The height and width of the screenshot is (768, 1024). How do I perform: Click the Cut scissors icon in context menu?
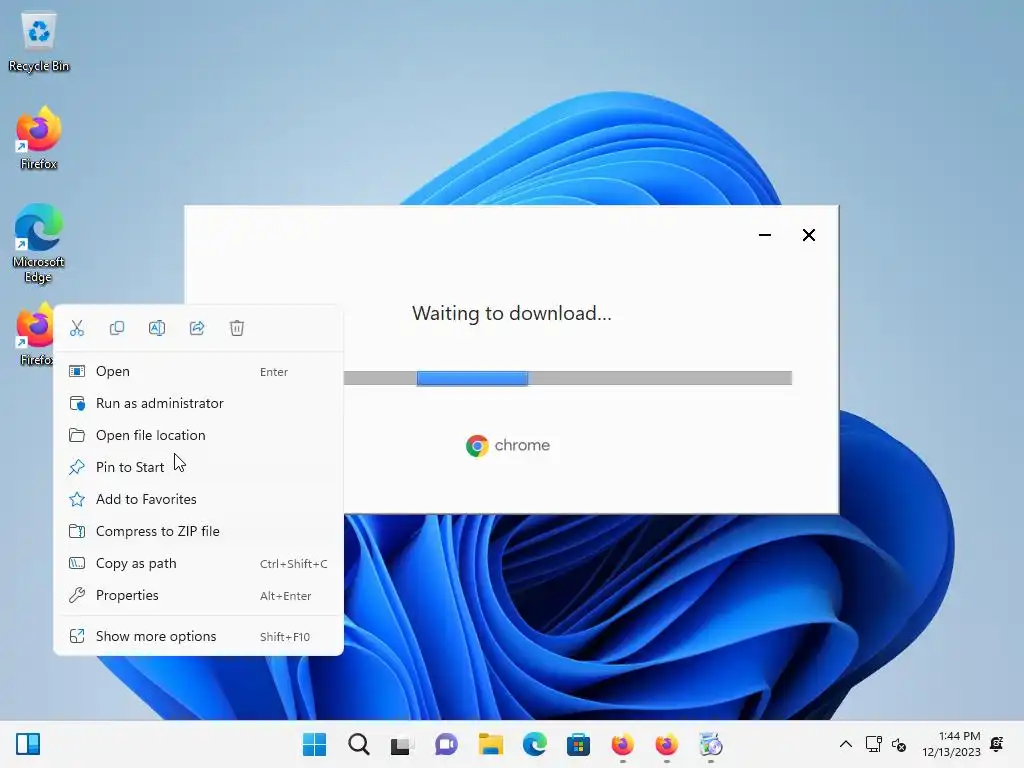click(77, 328)
